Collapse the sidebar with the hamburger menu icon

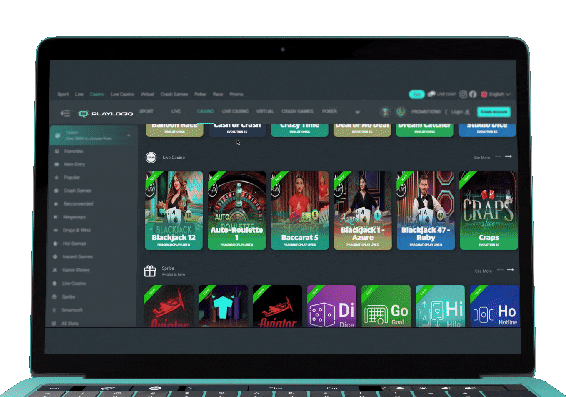coord(65,113)
